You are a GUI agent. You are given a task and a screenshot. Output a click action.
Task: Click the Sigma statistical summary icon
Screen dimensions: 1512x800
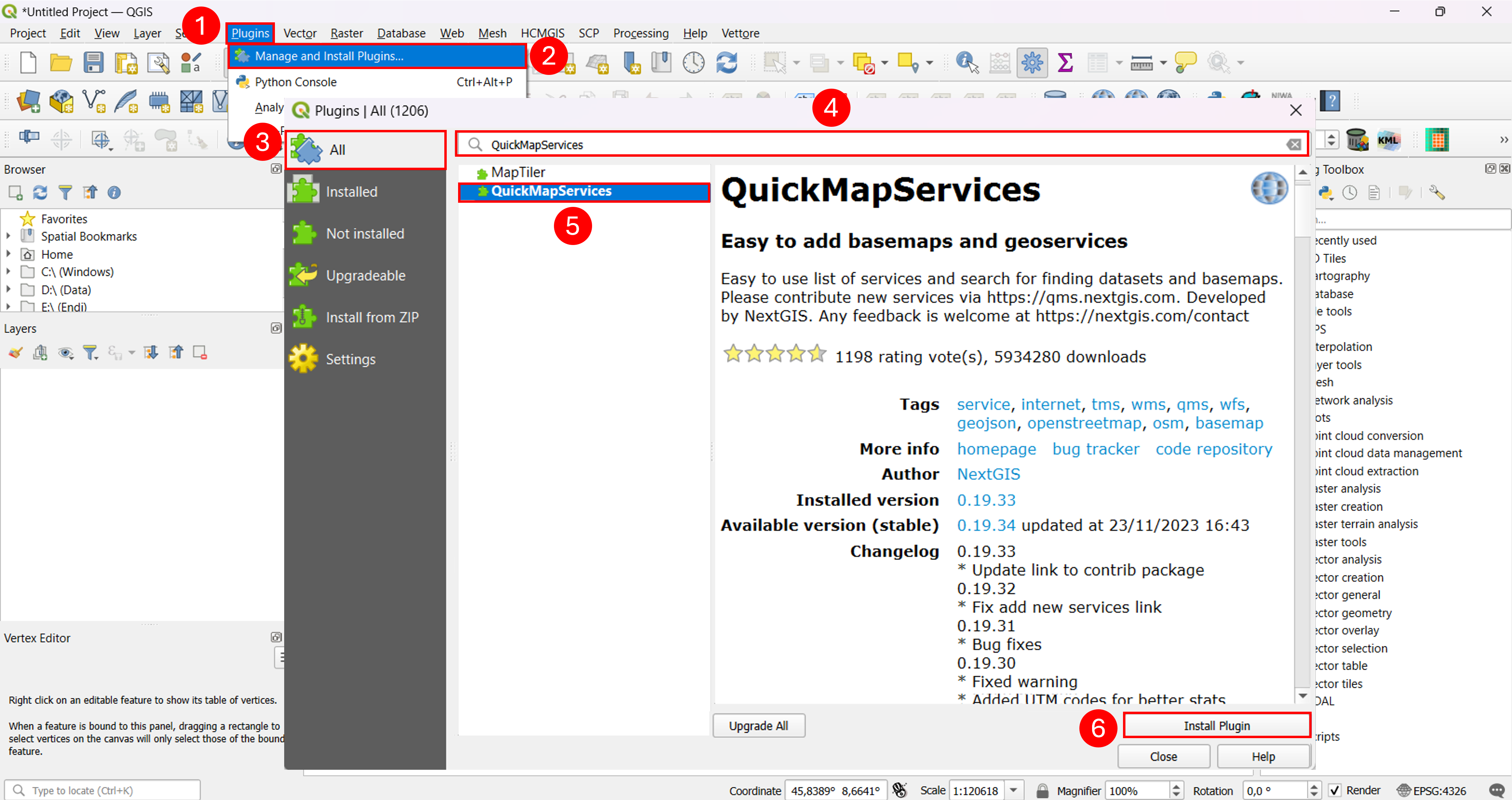(x=1065, y=62)
